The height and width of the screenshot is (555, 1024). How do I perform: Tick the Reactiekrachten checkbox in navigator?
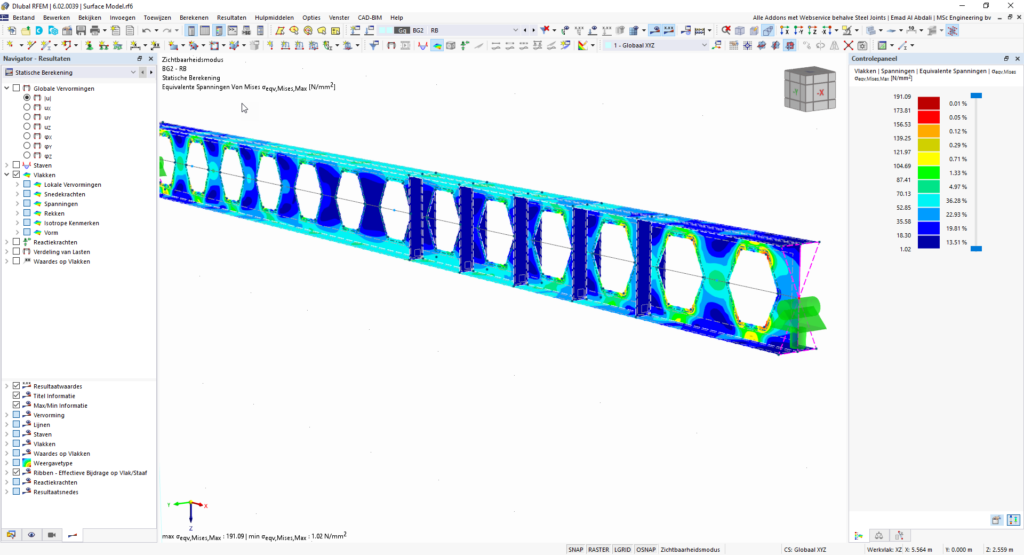click(16, 241)
